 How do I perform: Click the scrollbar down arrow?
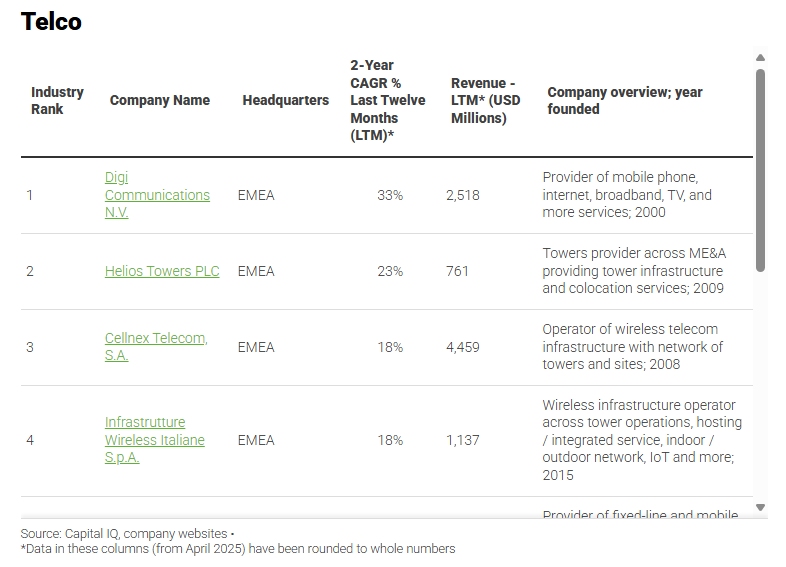pyautogui.click(x=760, y=508)
